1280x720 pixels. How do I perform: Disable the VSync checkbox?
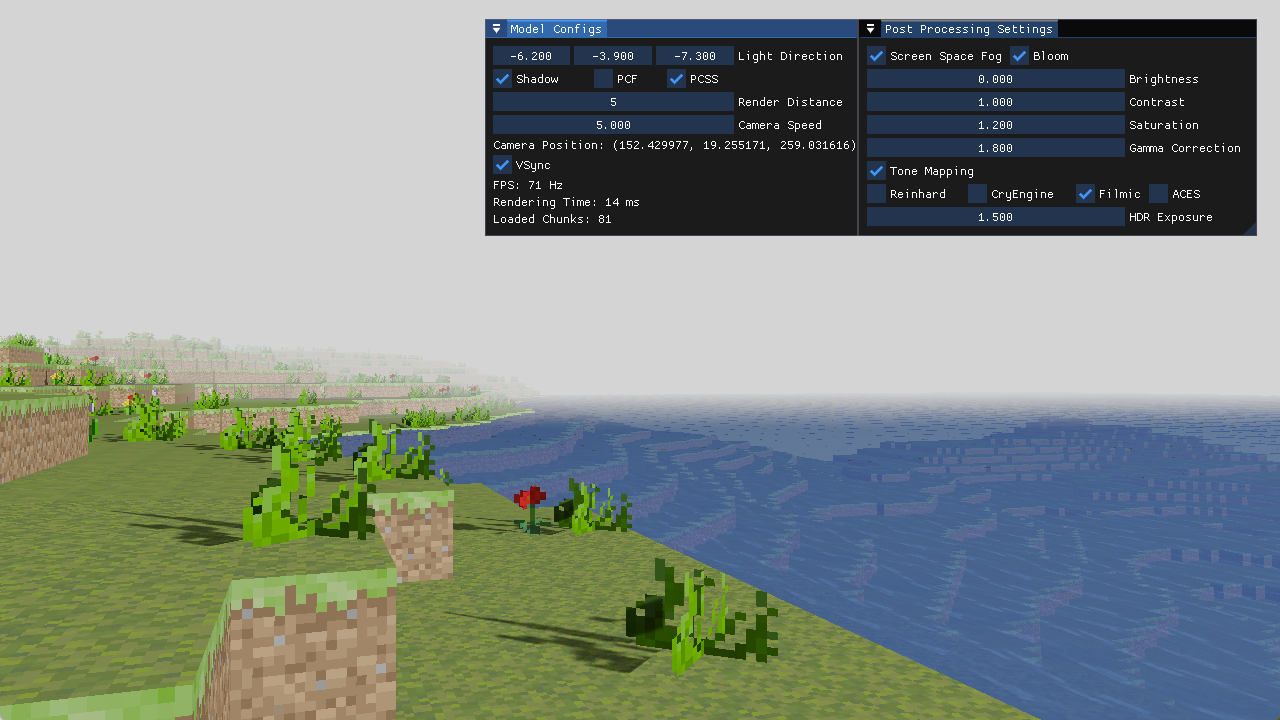point(503,165)
